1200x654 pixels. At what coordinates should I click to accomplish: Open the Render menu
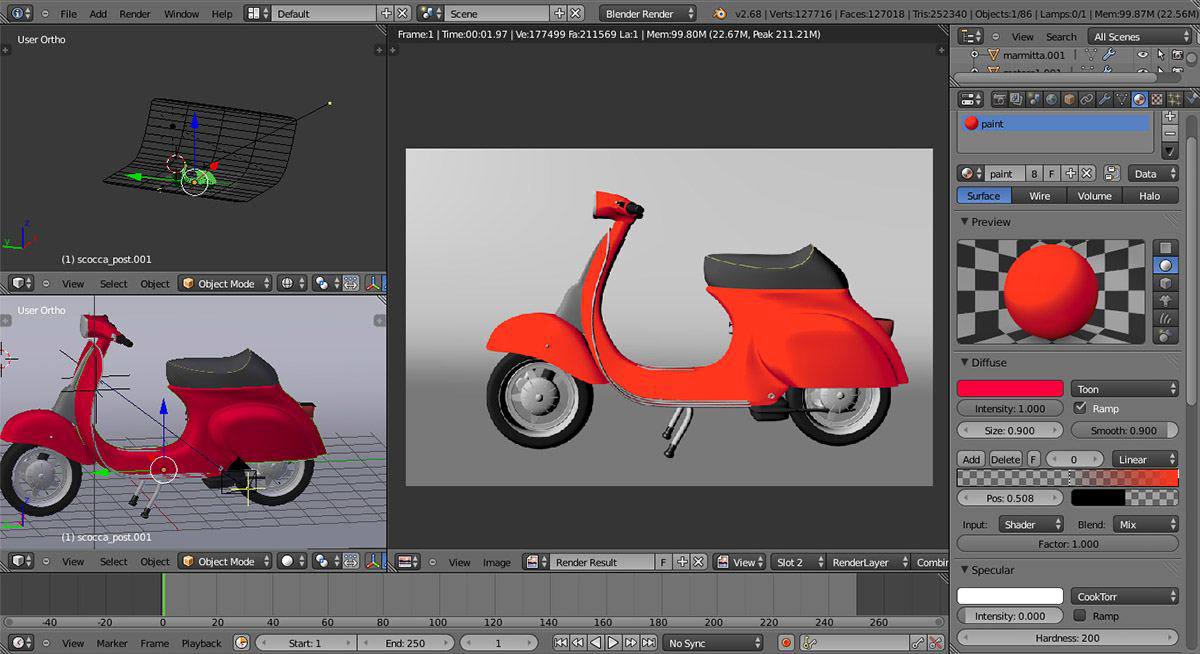[x=135, y=14]
